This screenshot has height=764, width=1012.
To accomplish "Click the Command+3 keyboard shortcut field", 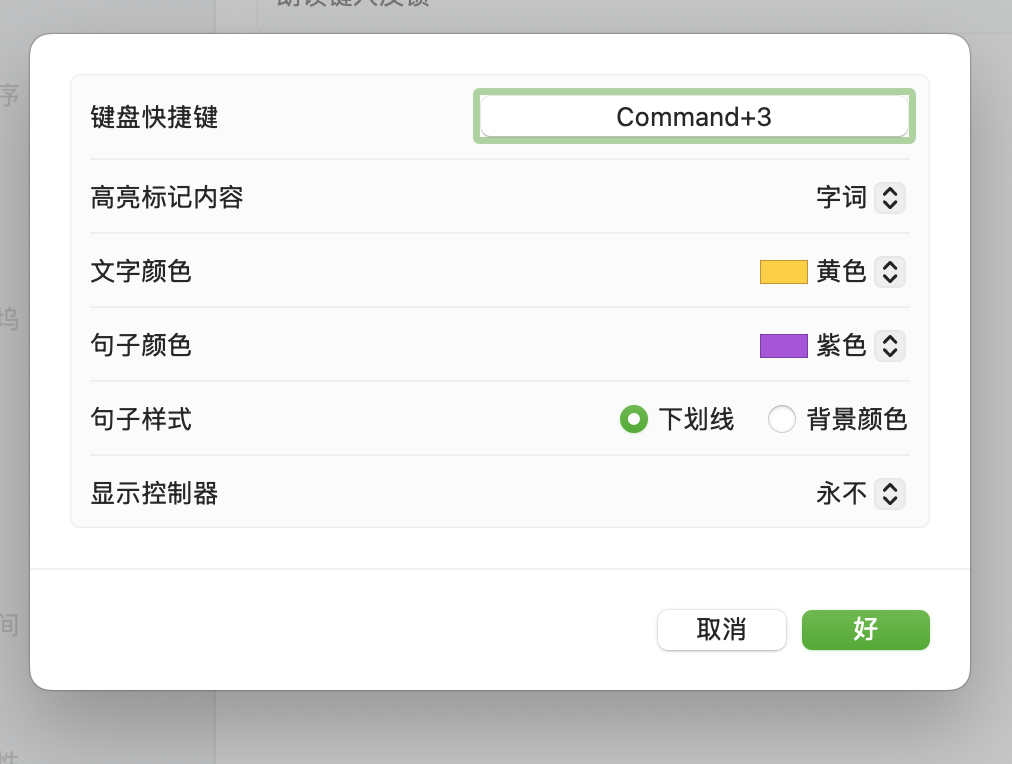I will [x=694, y=117].
